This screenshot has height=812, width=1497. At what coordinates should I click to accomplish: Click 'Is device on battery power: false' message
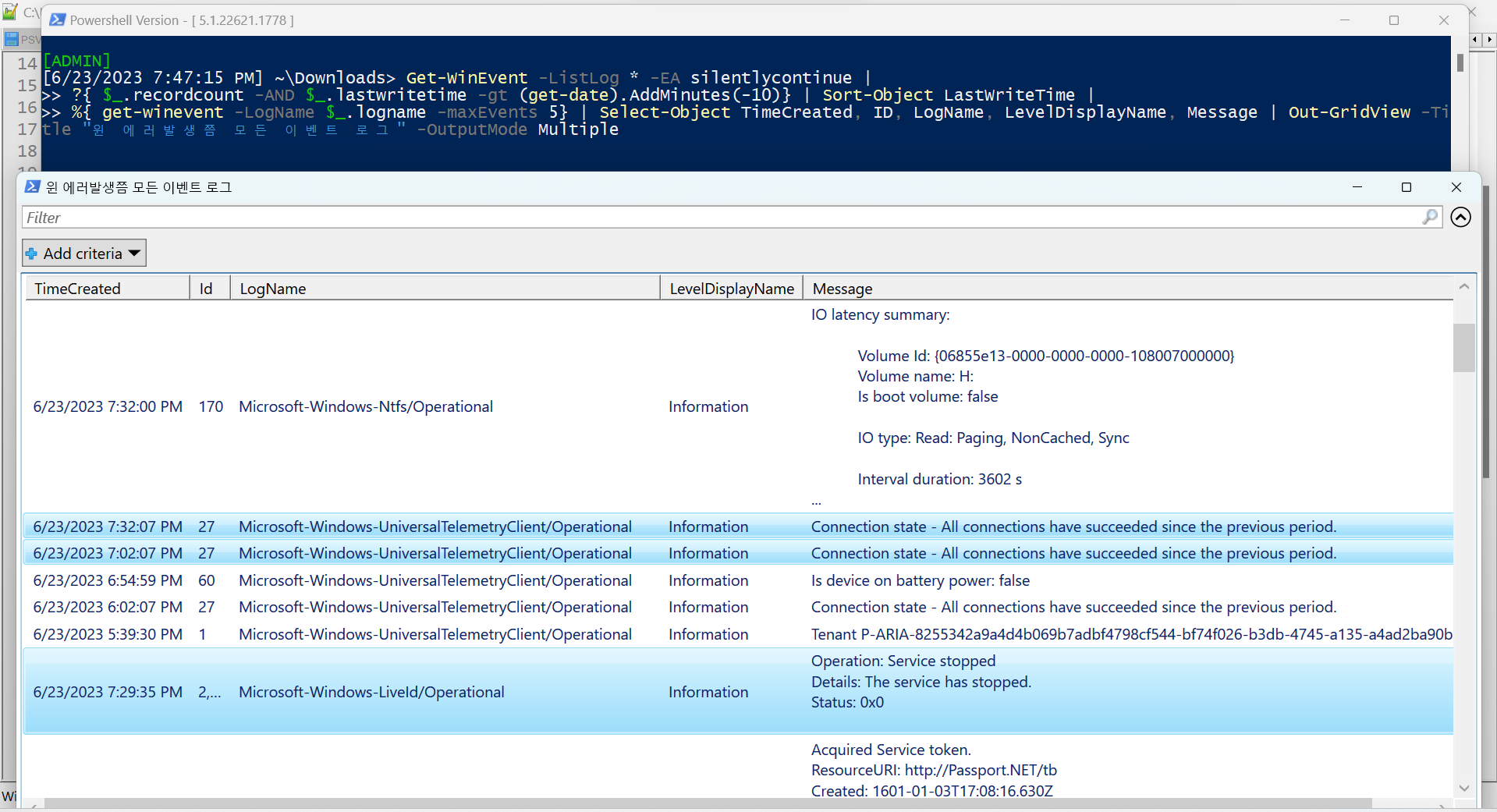coord(921,580)
